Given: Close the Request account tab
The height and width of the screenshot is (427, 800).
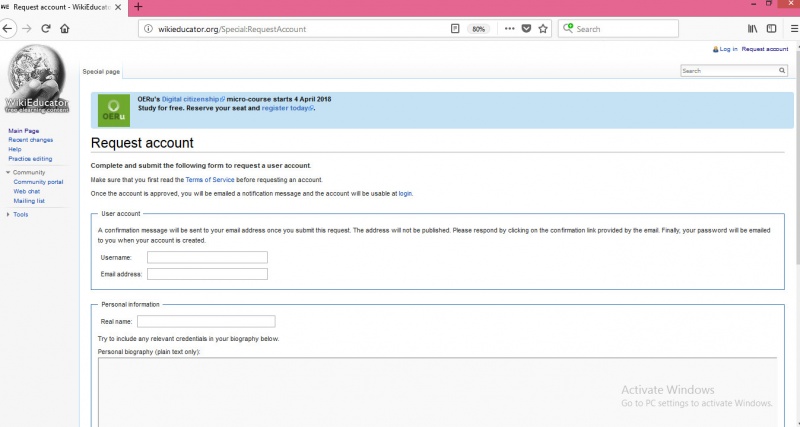Looking at the screenshot, I should [117, 7].
